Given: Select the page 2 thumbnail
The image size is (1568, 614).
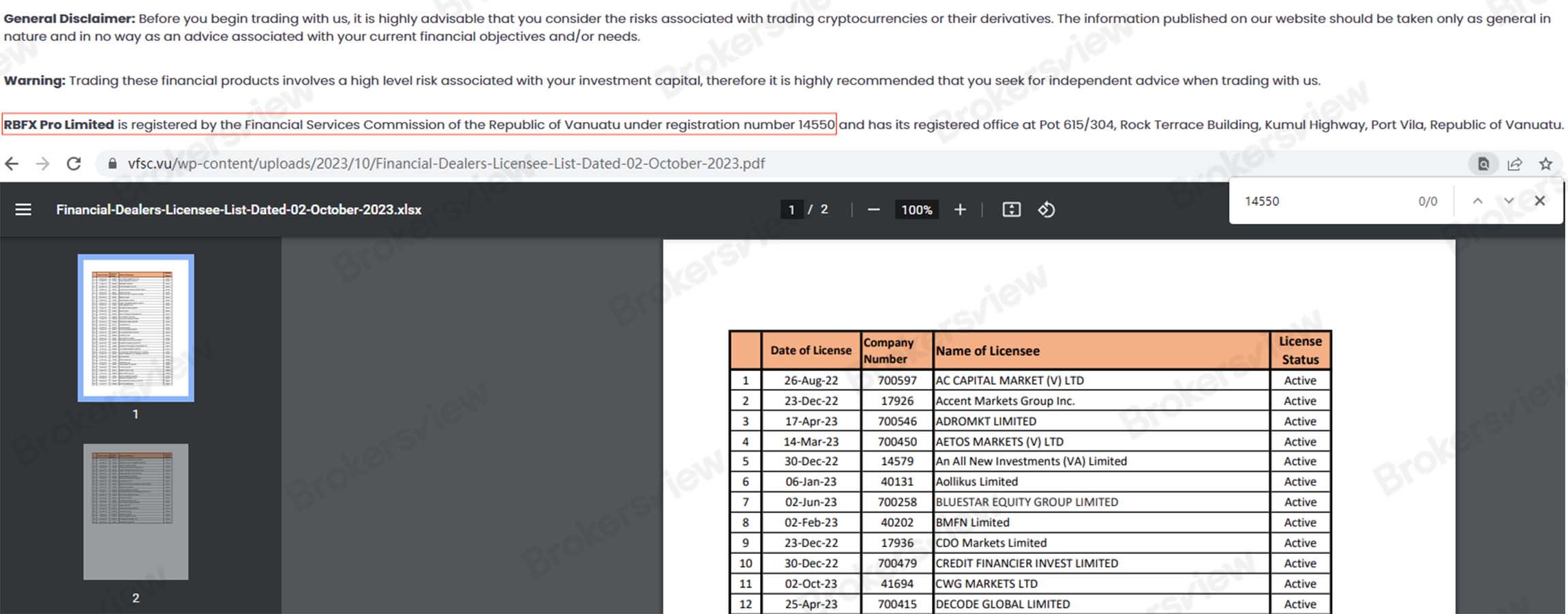Looking at the screenshot, I should [x=136, y=512].
